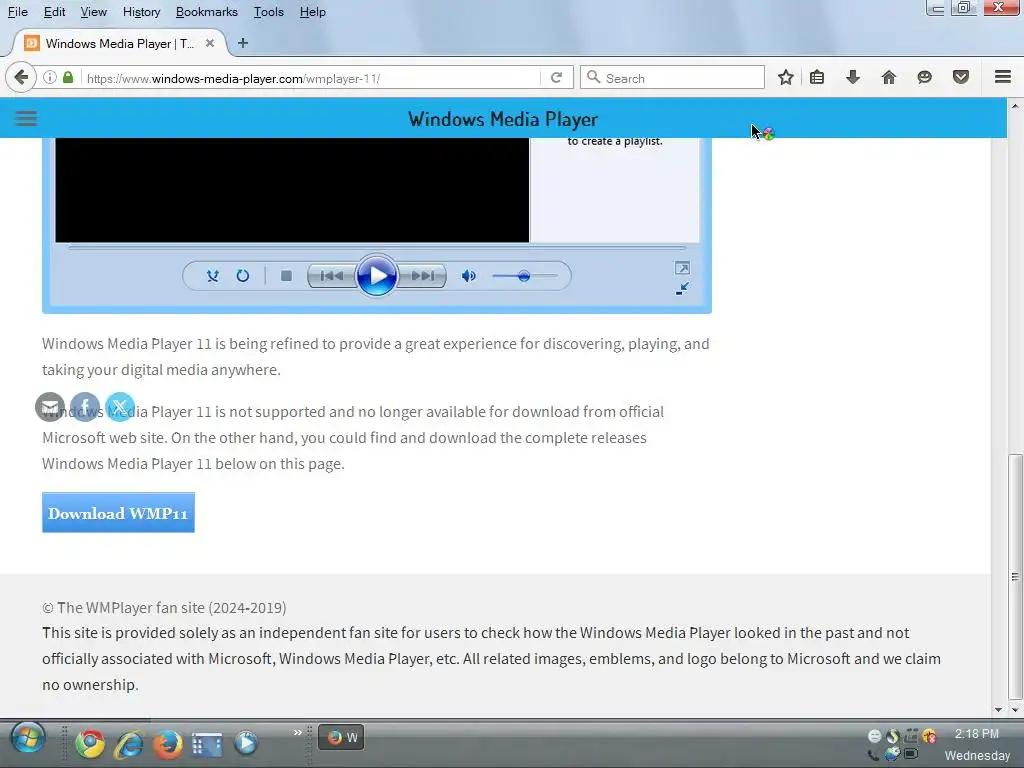Viewport: 1024px width, 768px height.
Task: Open the site hamburger menu
Action: point(26,118)
